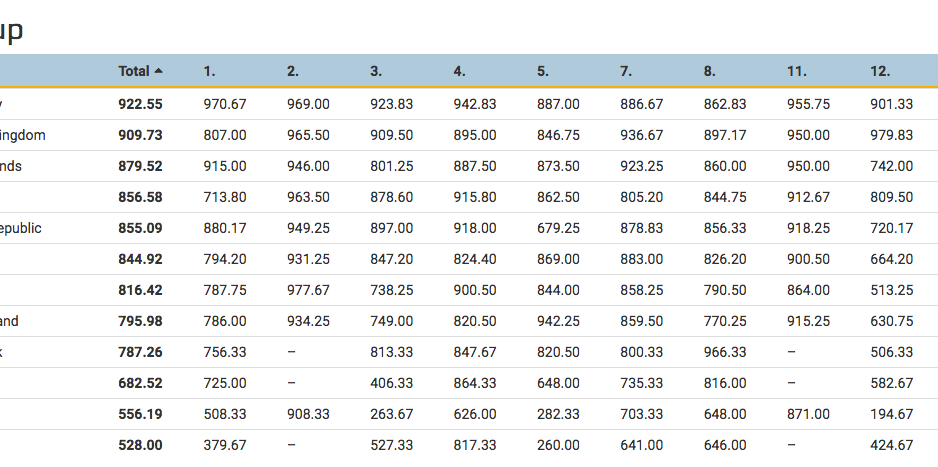Click the column 12. header

(880, 71)
